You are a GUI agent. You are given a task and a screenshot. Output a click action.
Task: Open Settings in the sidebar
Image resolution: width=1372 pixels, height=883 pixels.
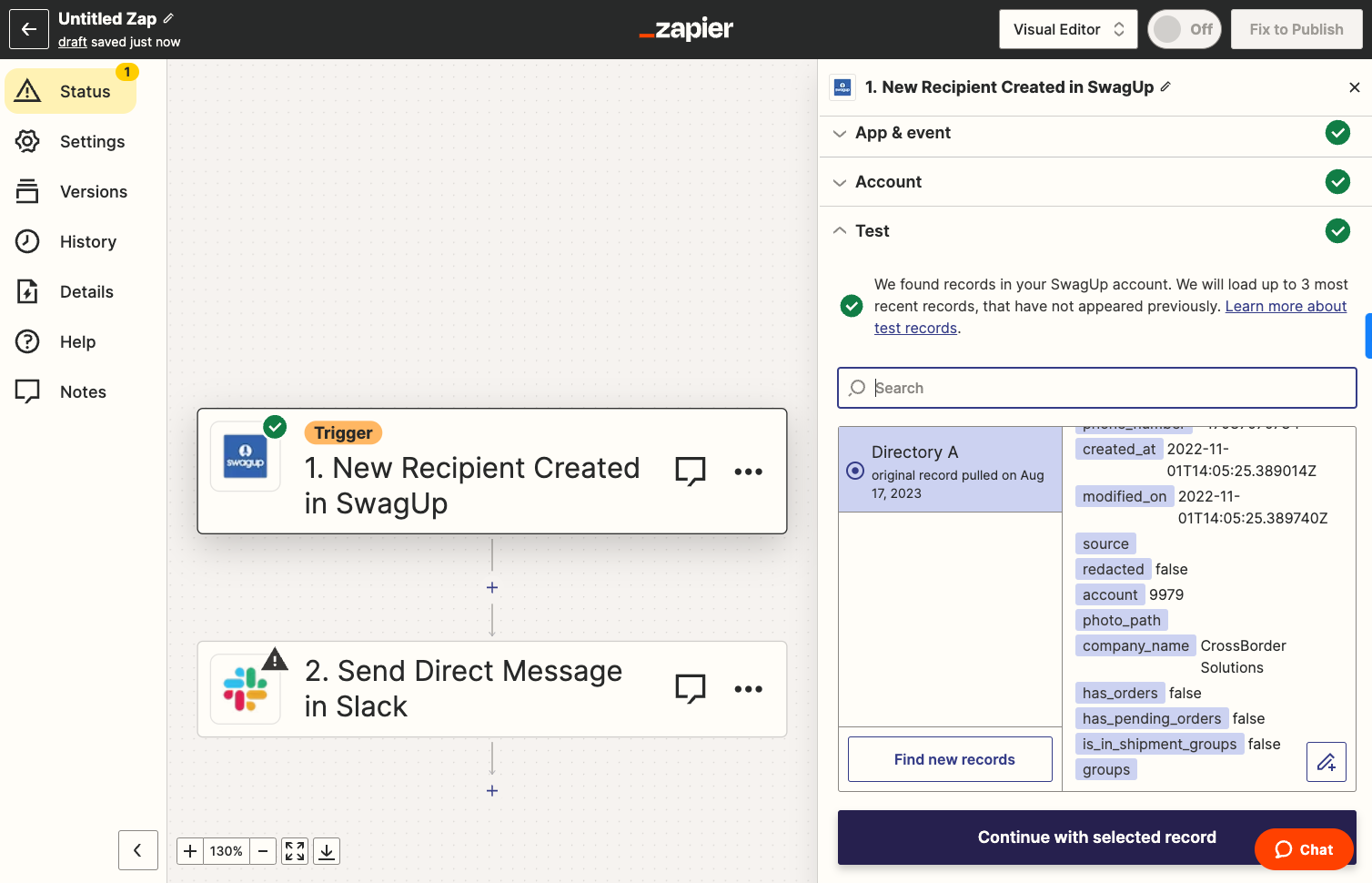(71, 141)
